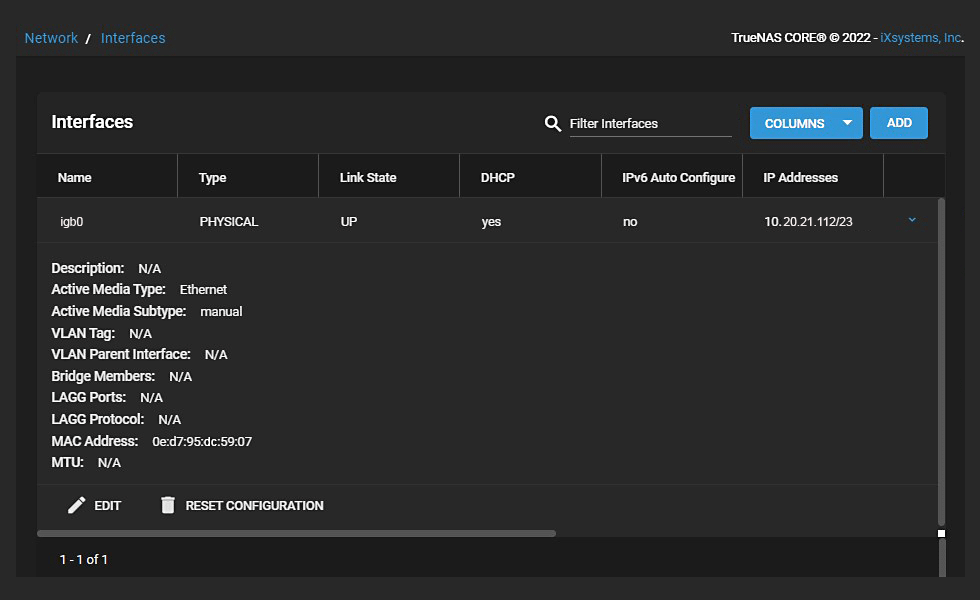Image resolution: width=980 pixels, height=600 pixels.
Task: Sort by the Type column header
Action: pyautogui.click(x=212, y=178)
